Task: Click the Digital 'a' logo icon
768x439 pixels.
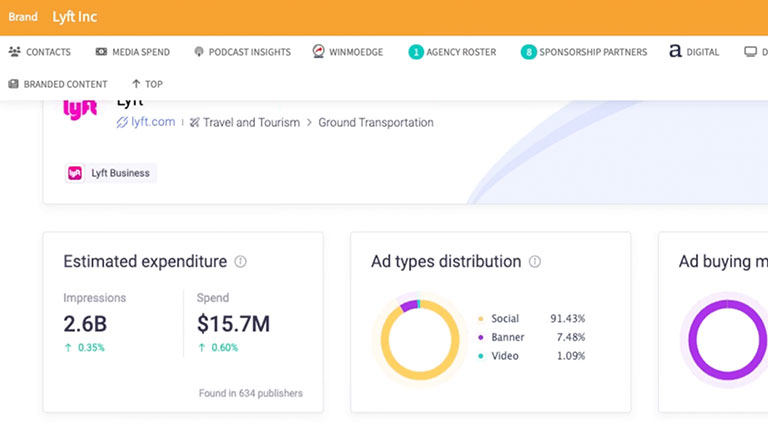Action: 675,51
